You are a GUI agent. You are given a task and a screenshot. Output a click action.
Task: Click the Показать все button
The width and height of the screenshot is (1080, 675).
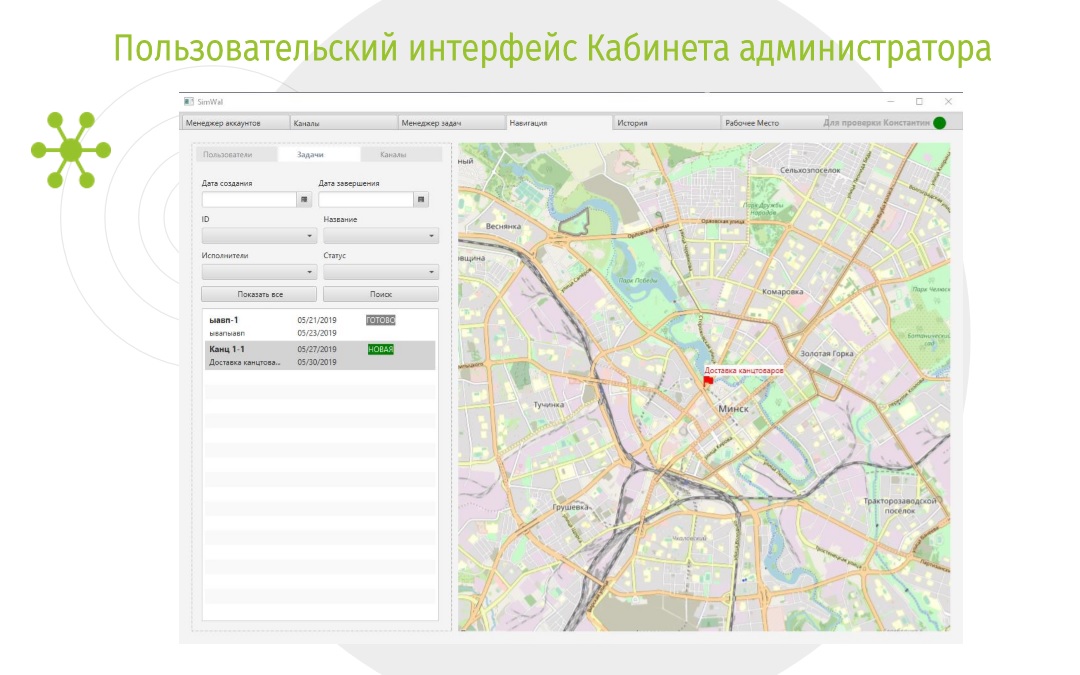259,294
